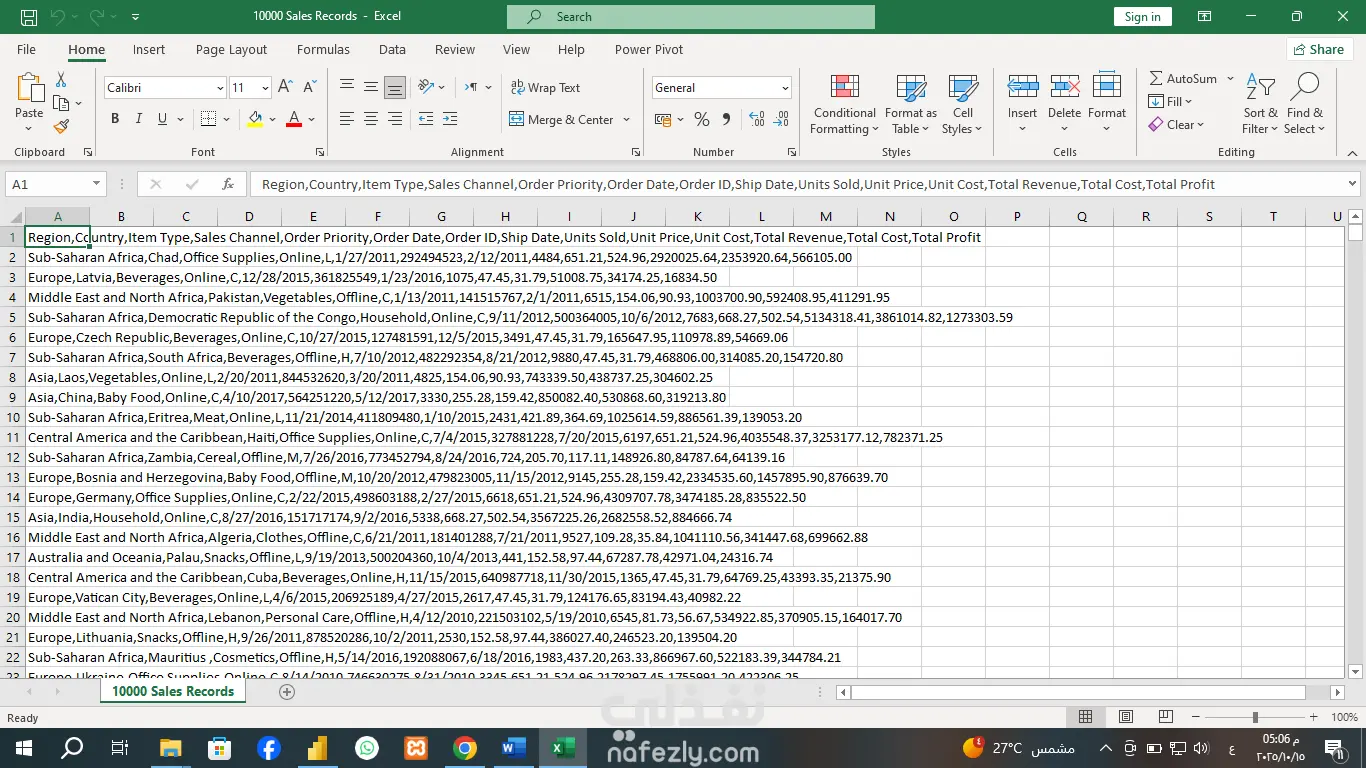Click the Increase Decimal icon

point(756,119)
